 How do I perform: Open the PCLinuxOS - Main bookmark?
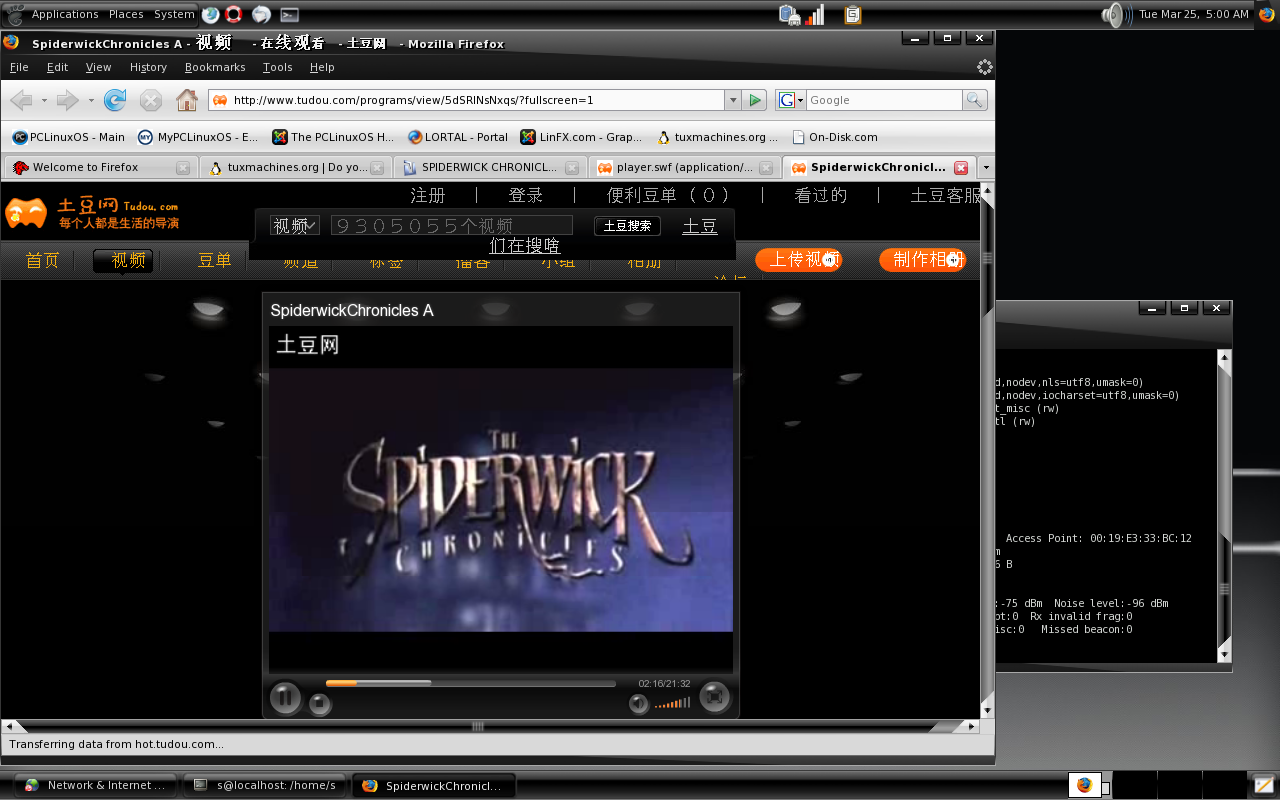click(x=69, y=137)
